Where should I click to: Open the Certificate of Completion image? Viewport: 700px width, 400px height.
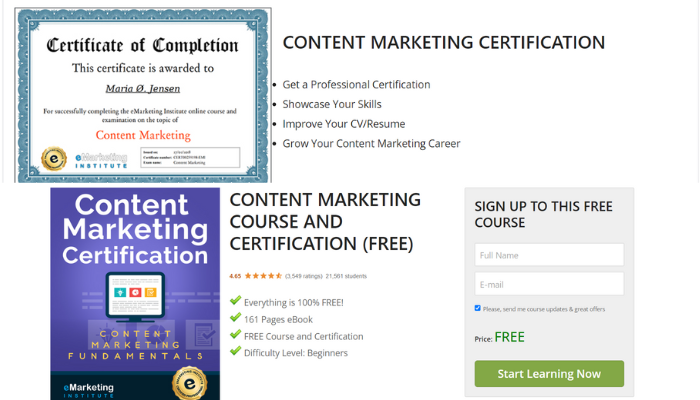coord(143,95)
